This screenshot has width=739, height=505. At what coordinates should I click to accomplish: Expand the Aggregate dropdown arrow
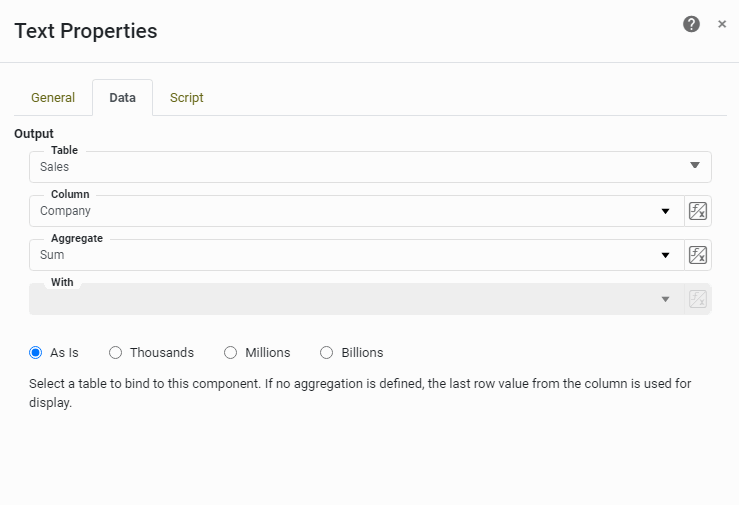(666, 255)
